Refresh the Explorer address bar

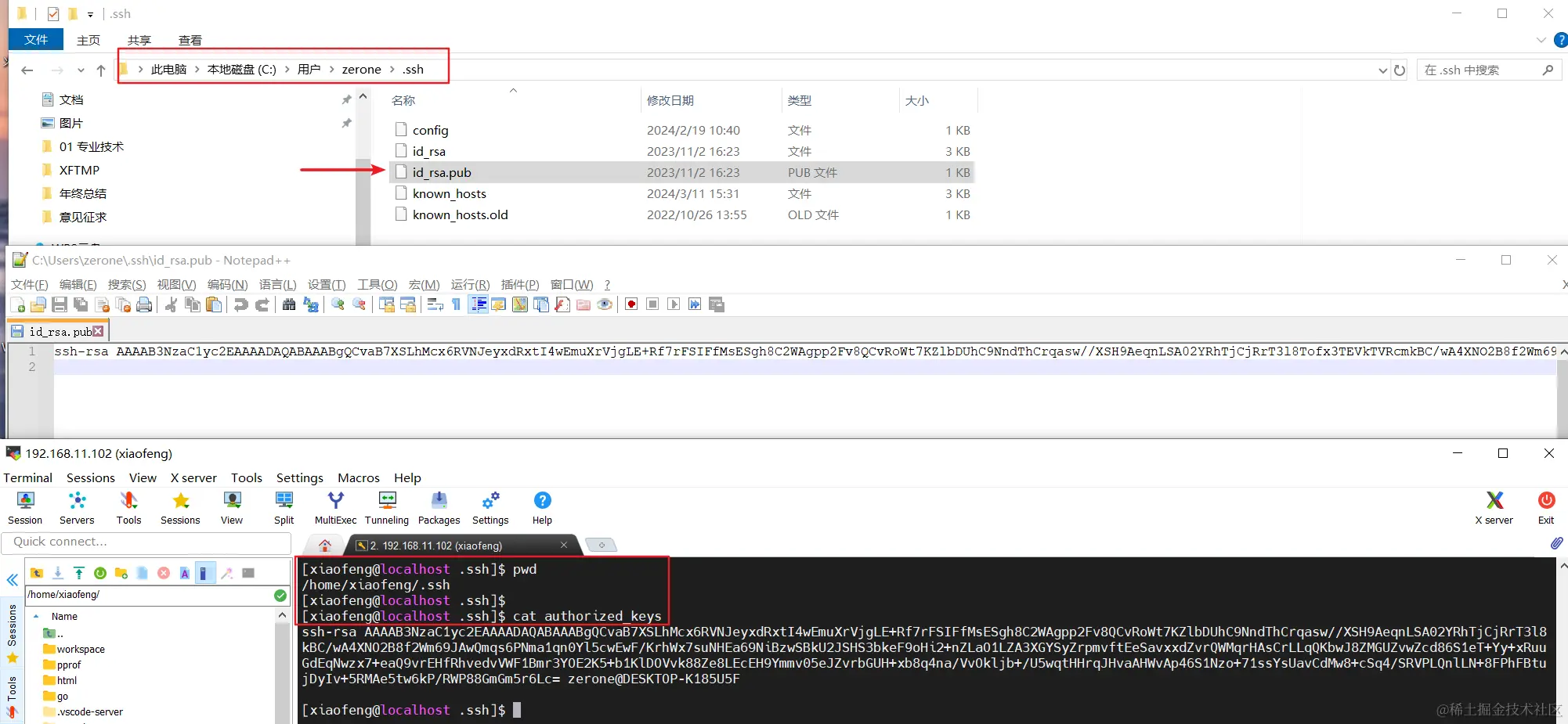coord(1400,70)
